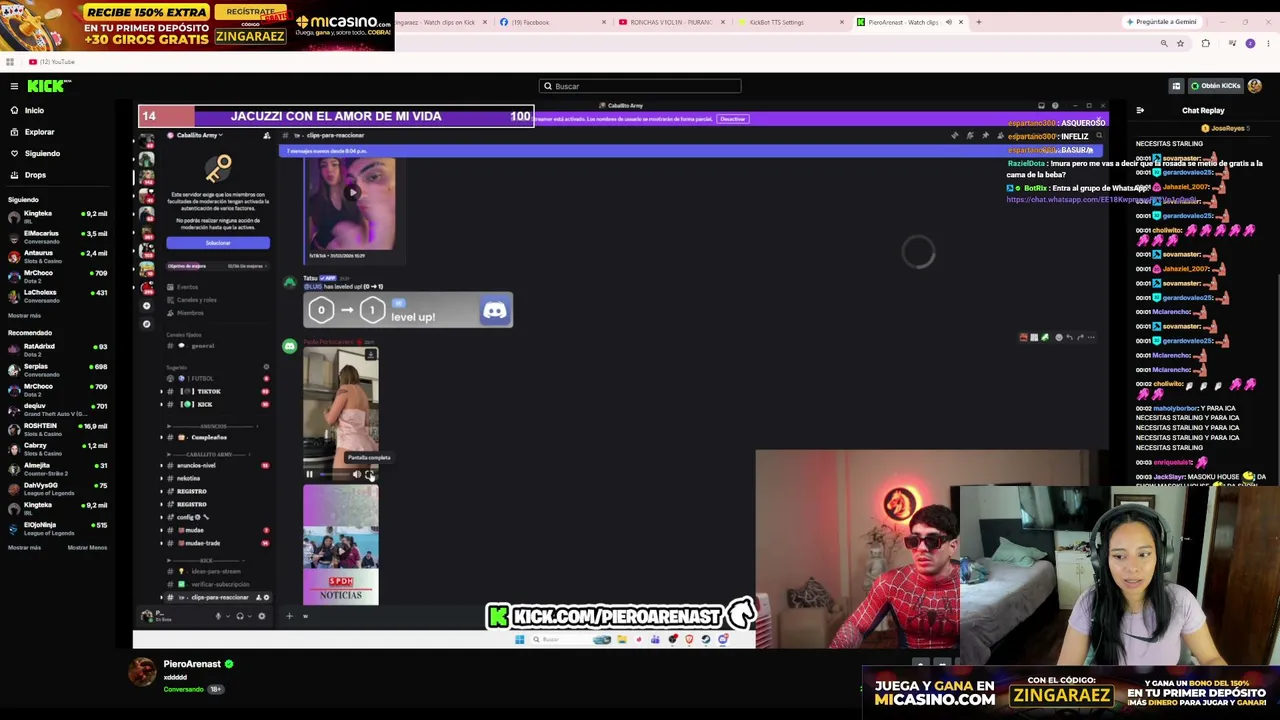1280x720 pixels.
Task: Mute the PieroArenast tab via speaker icon
Action: [x=948, y=22]
